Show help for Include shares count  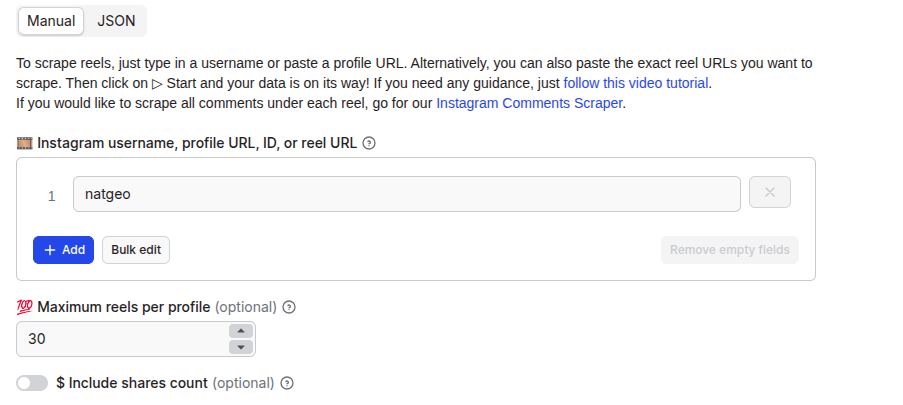pos(287,383)
